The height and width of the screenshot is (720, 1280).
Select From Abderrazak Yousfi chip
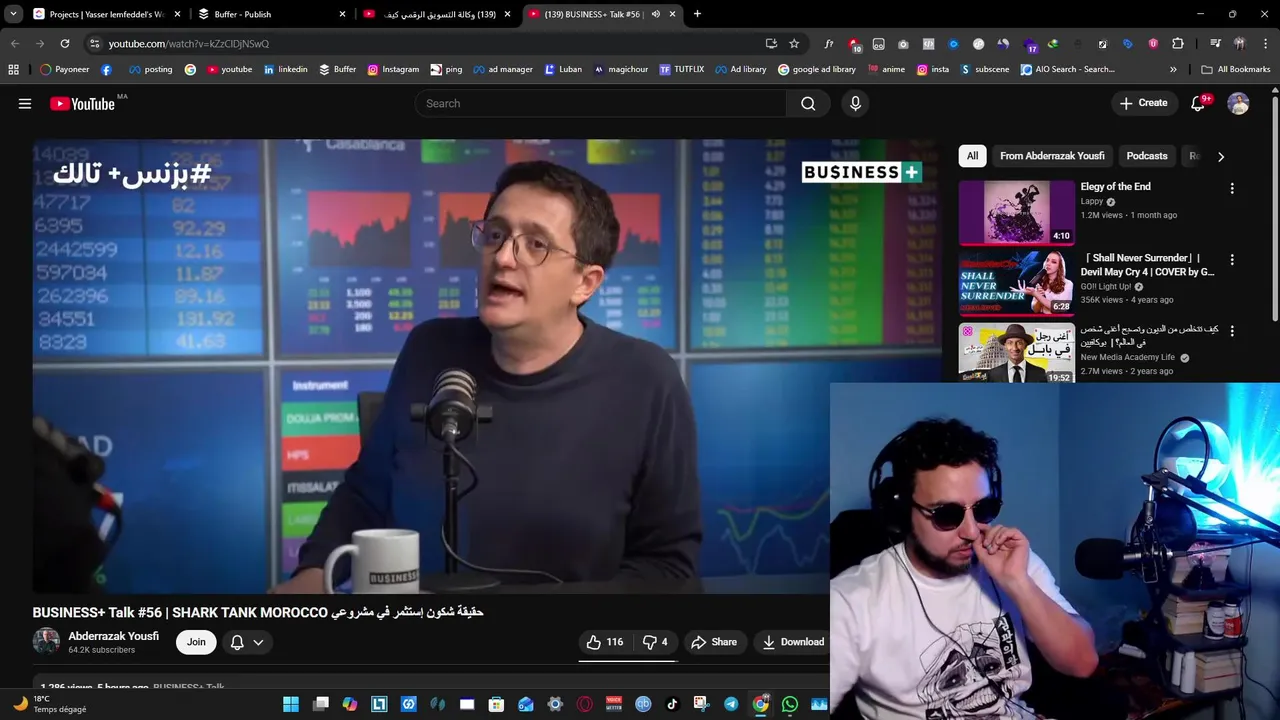(1052, 156)
